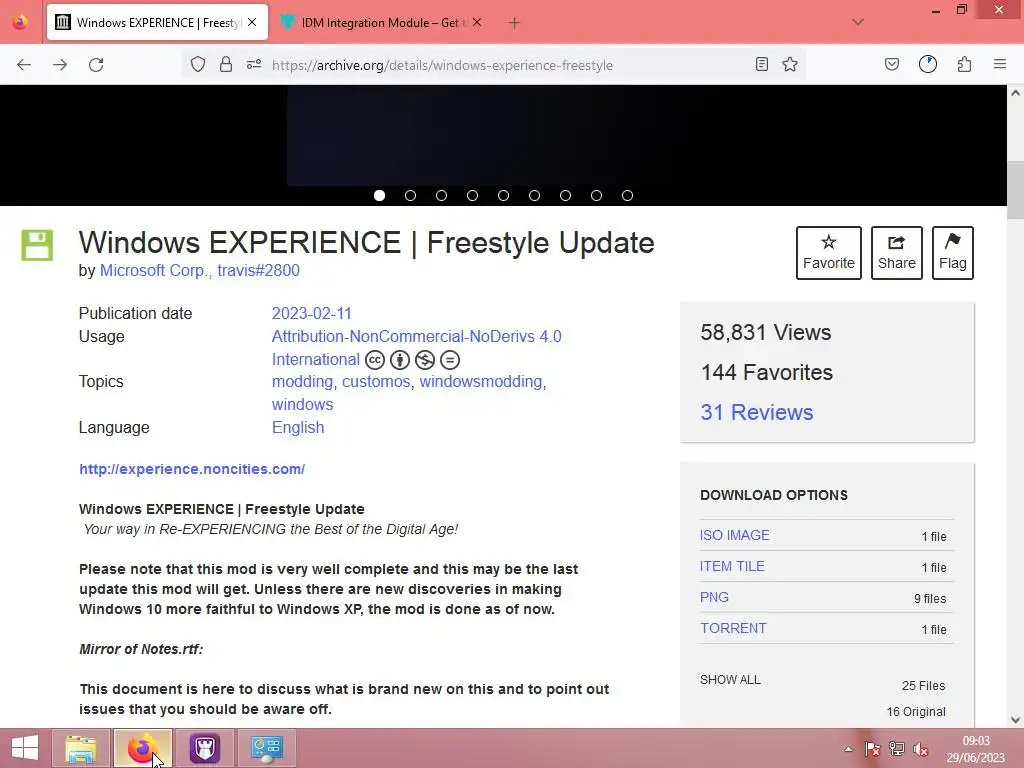The height and width of the screenshot is (768, 1024).
Task: Click the windows topic link
Action: (x=302, y=404)
